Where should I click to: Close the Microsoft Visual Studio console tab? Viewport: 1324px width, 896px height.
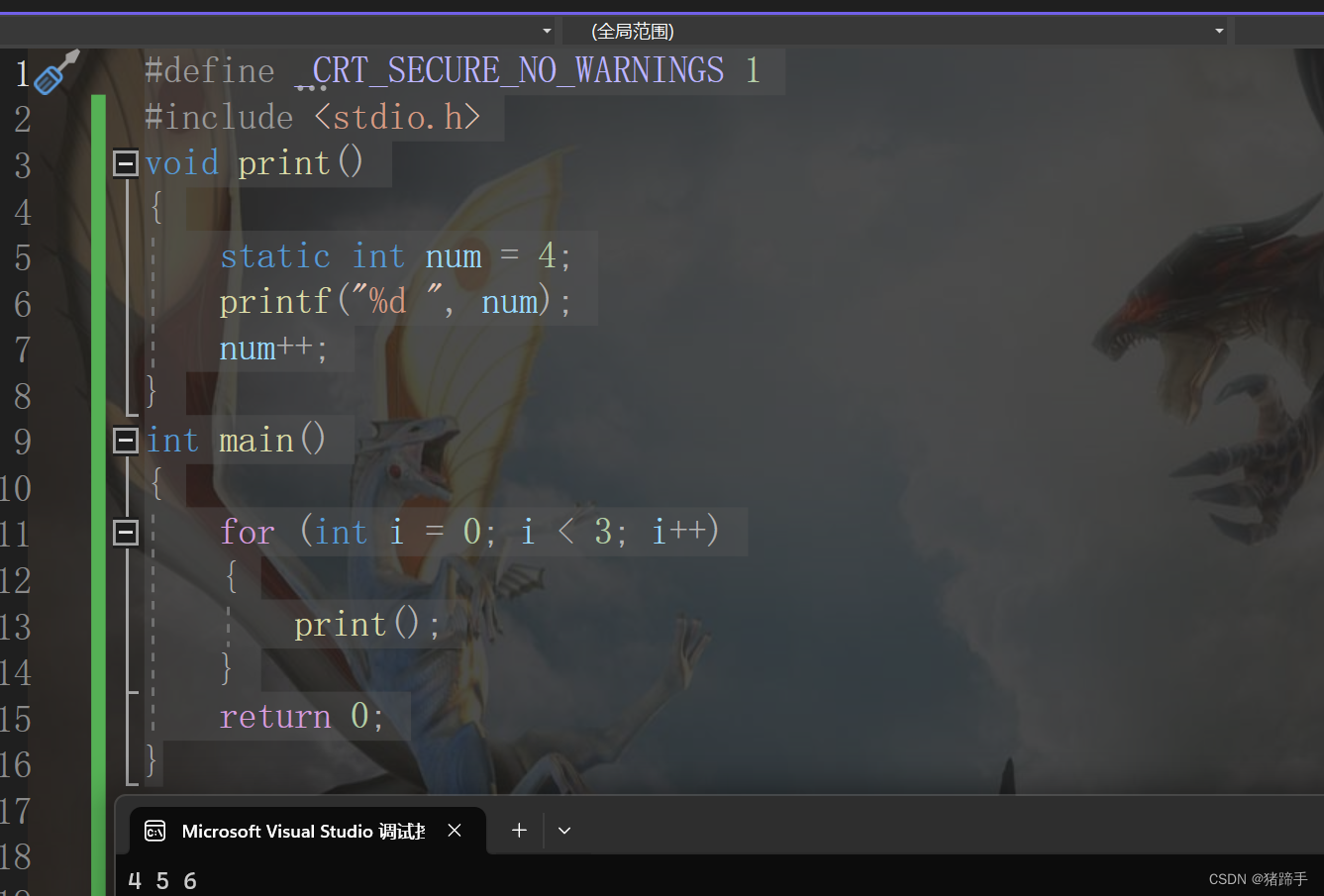coord(455,831)
